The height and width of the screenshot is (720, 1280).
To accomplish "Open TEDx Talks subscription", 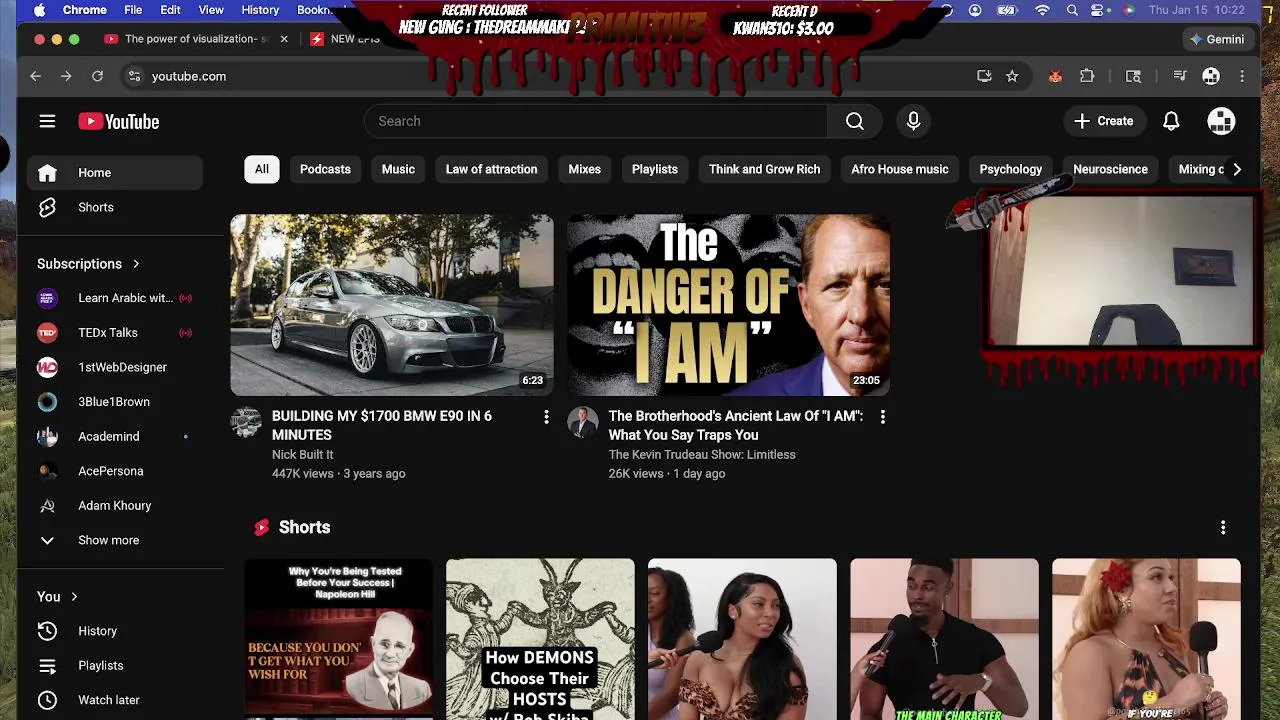I will pos(114,332).
